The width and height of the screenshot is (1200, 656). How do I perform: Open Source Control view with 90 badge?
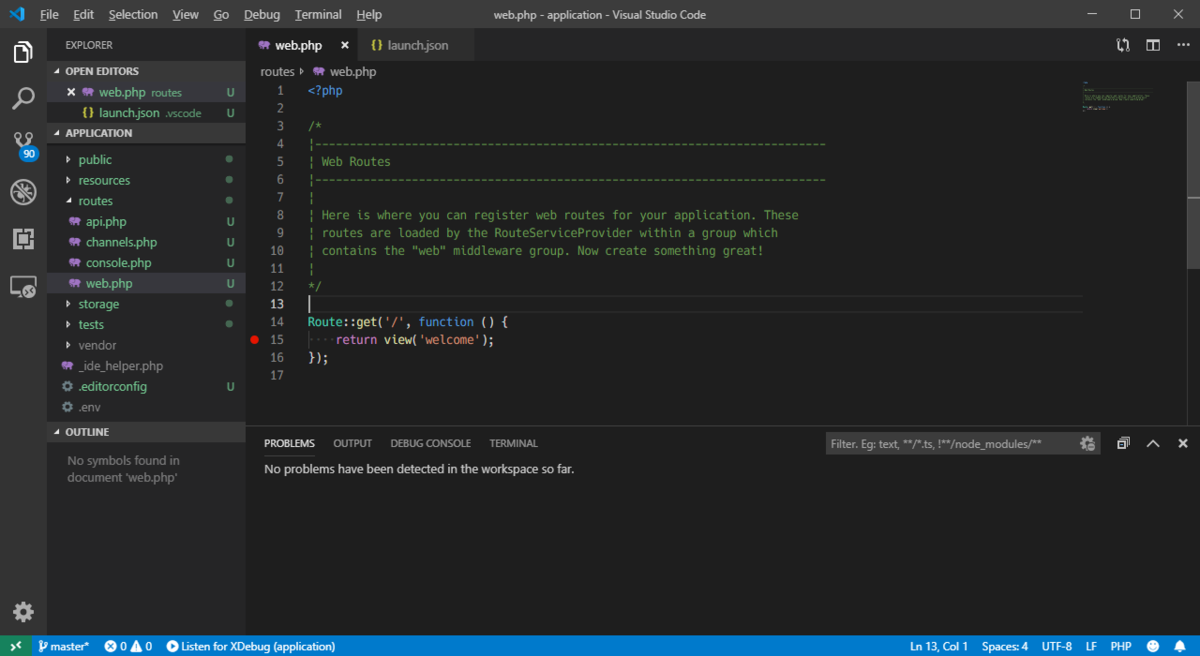coord(23,145)
